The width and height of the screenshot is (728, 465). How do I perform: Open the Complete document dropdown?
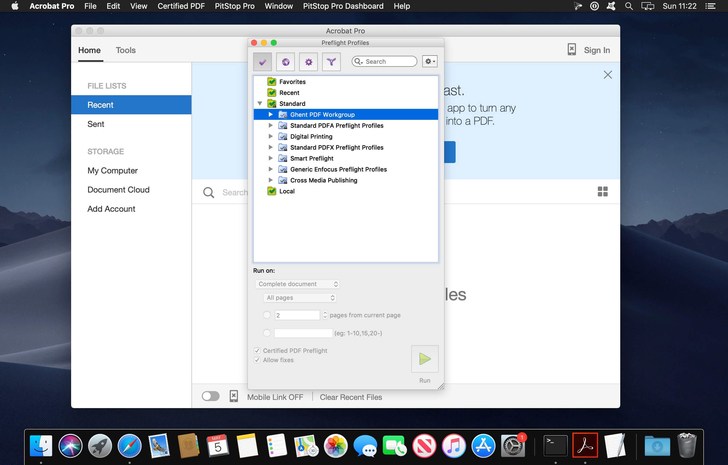(298, 284)
